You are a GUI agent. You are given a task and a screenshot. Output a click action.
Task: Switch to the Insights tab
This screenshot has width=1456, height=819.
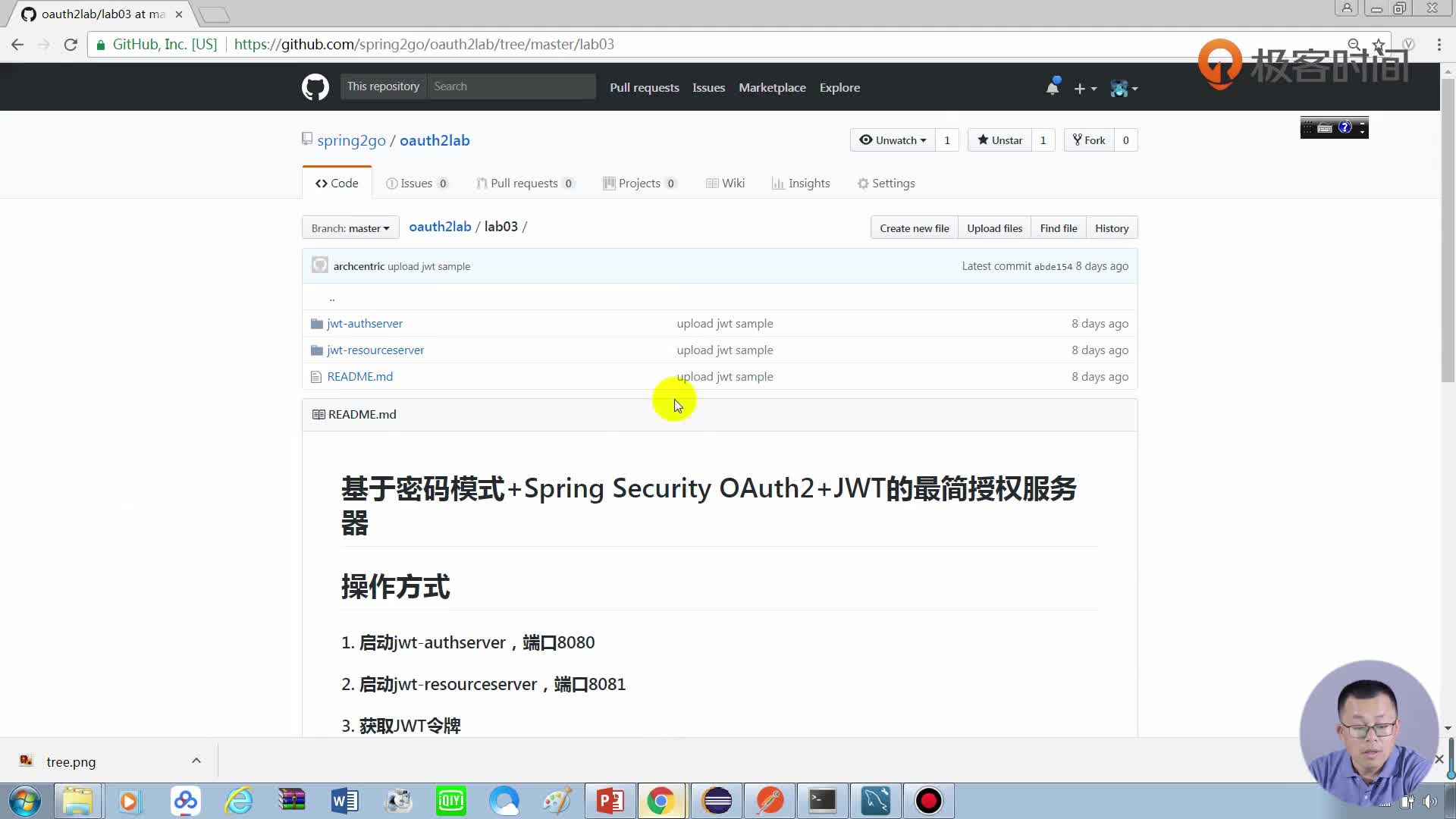(x=801, y=184)
